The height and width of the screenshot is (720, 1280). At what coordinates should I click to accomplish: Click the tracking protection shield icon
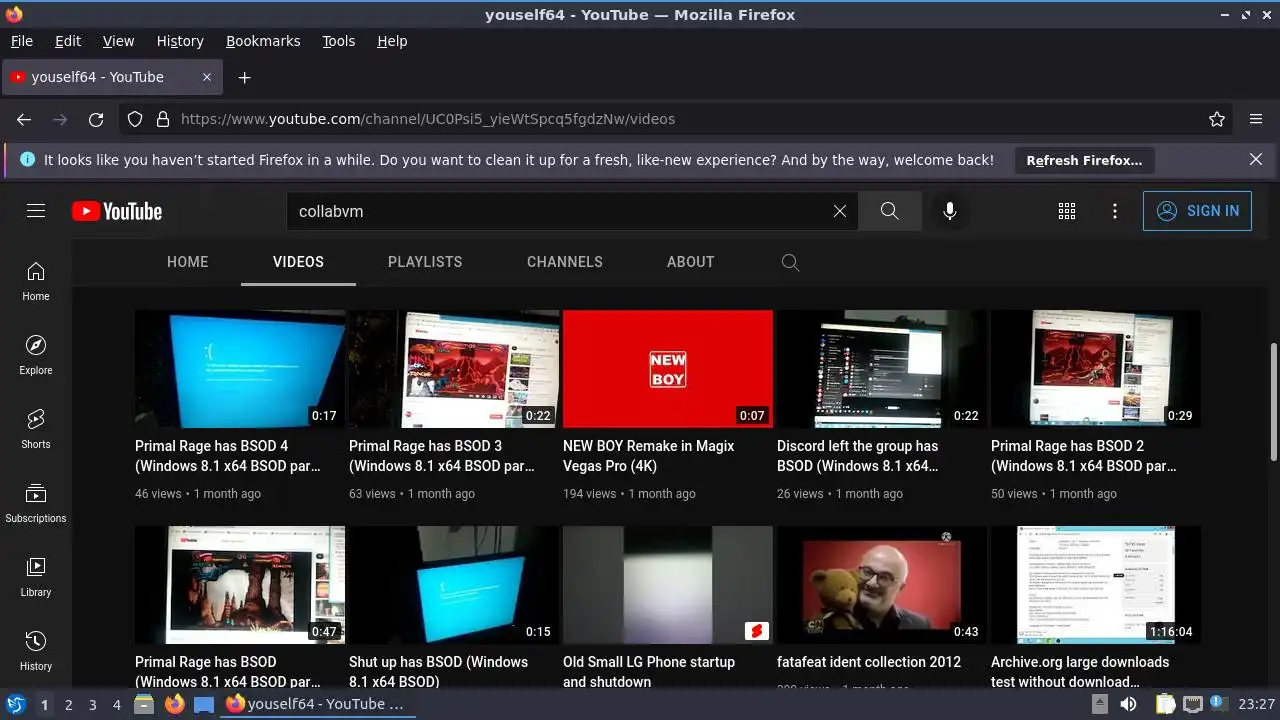135,119
